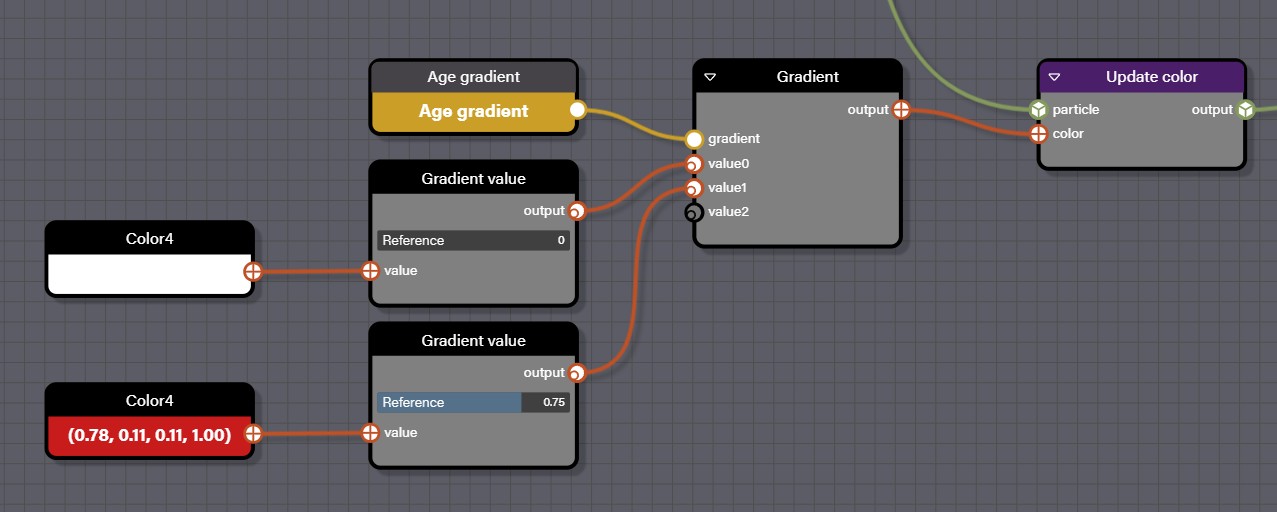Click the particle port label
The height and width of the screenshot is (512, 1277).
click(x=1075, y=110)
